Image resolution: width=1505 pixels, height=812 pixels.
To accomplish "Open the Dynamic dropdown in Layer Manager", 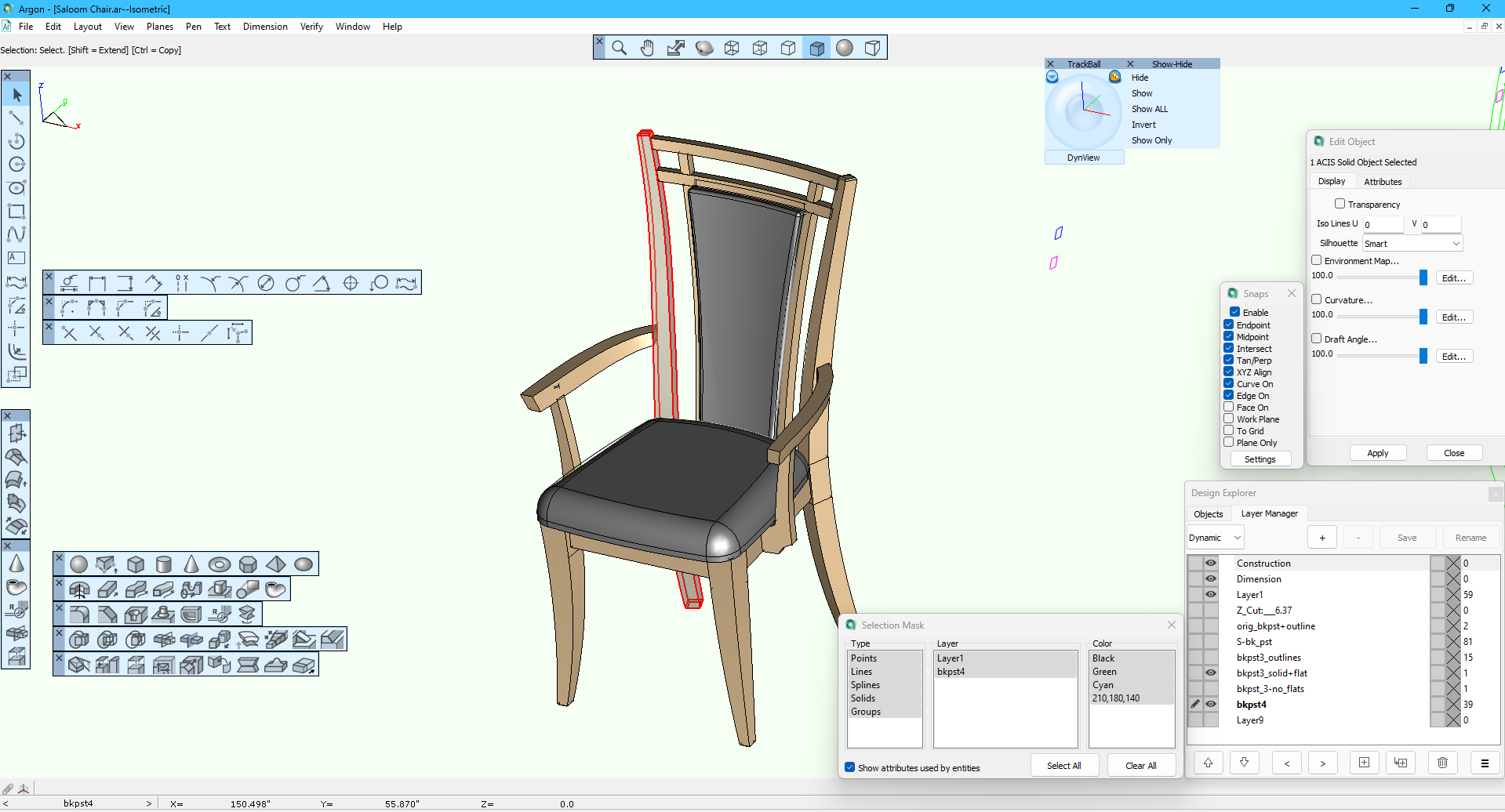I will tap(1215, 538).
